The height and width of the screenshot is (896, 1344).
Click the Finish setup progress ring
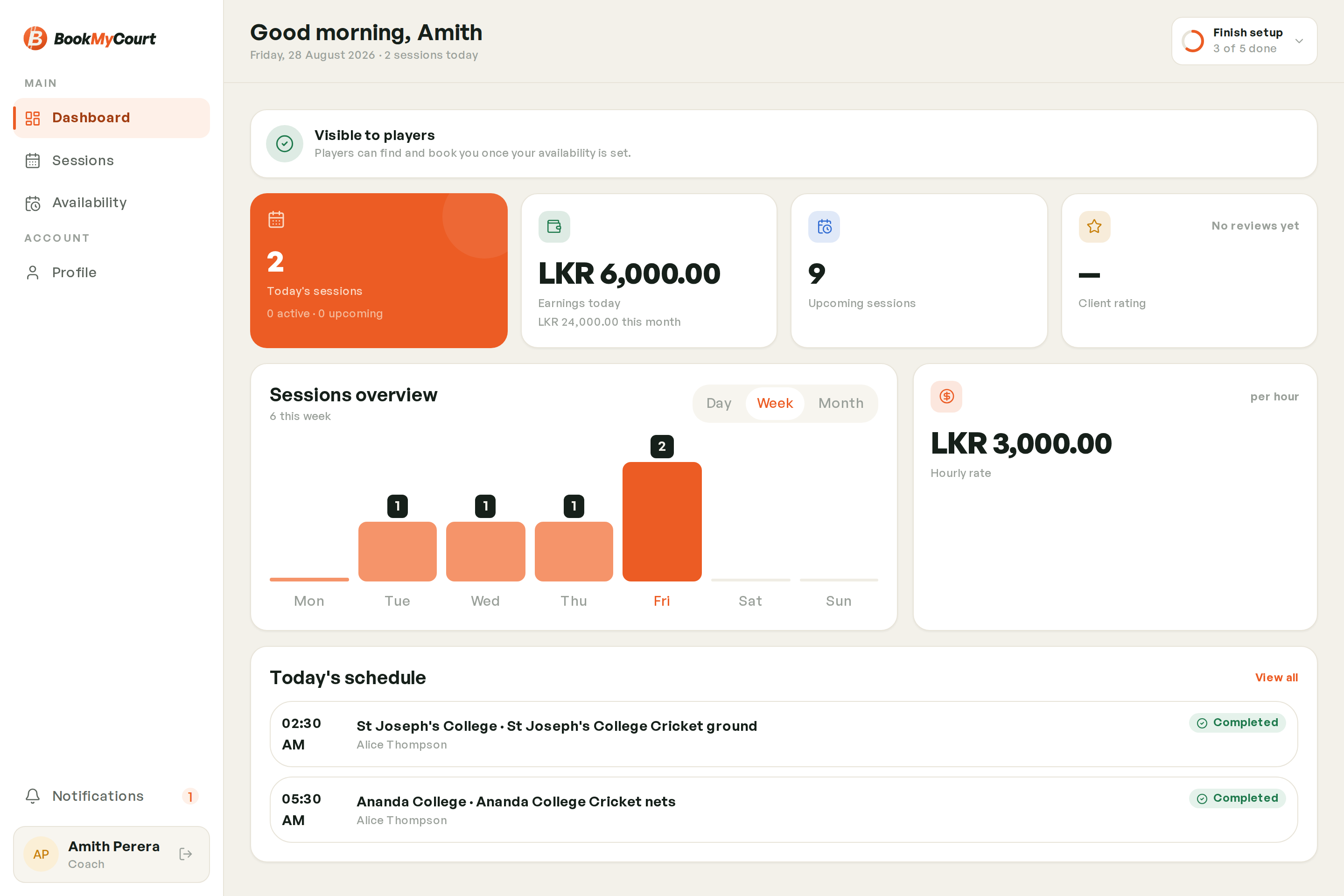pos(1193,41)
